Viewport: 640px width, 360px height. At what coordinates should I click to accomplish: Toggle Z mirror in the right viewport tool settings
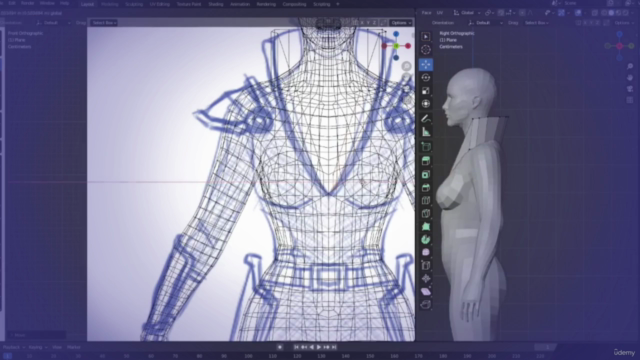pyautogui.click(x=598, y=23)
